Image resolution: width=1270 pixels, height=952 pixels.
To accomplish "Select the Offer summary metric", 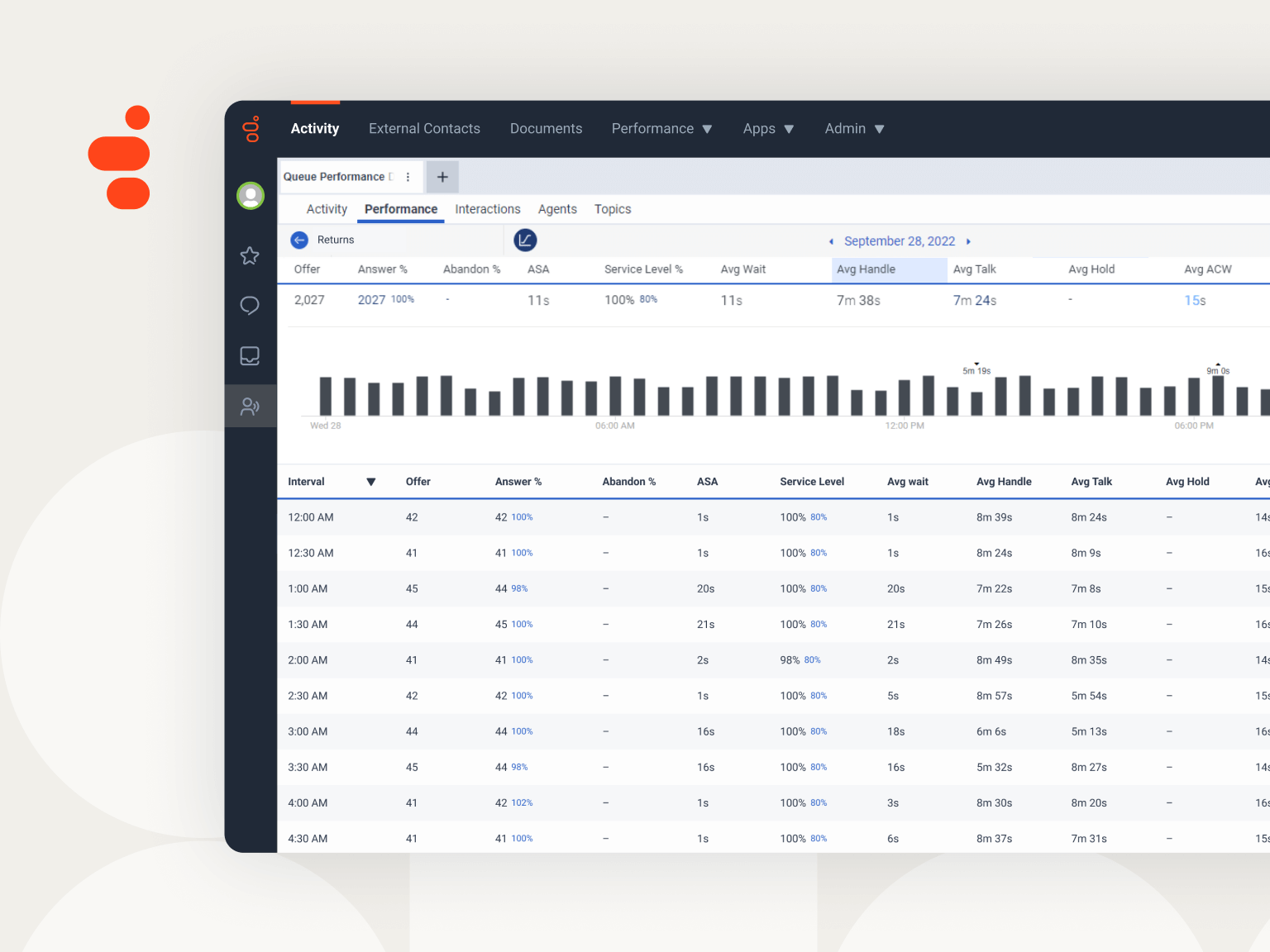I will [x=307, y=269].
